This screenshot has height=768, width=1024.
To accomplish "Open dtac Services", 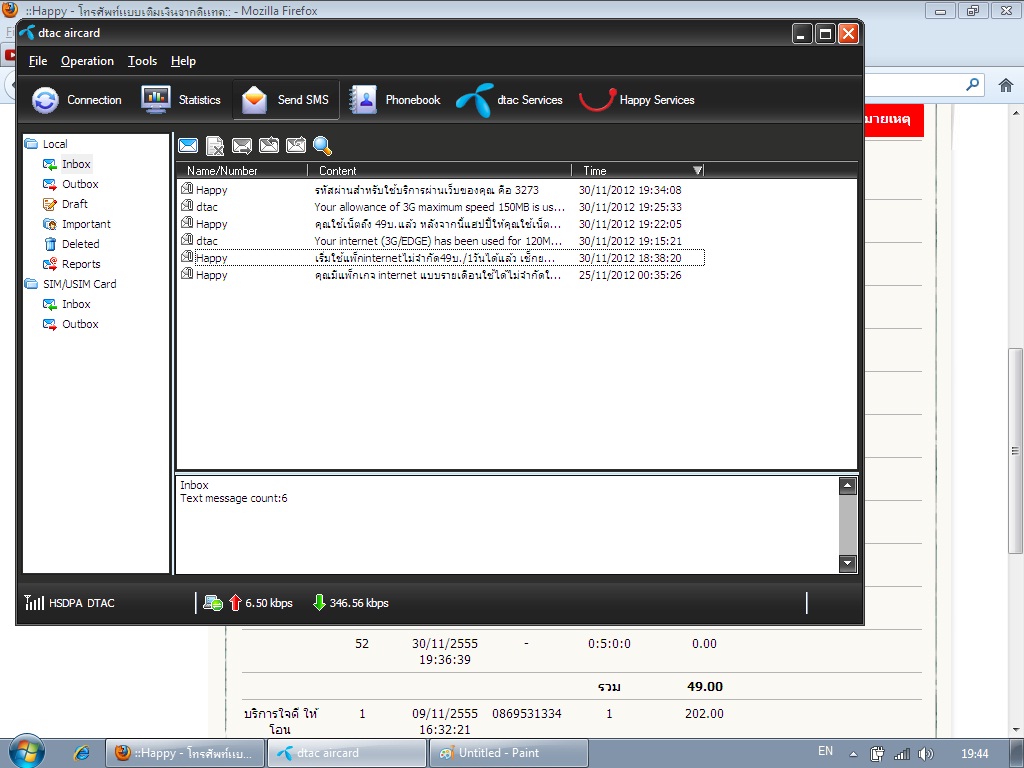I will click(x=509, y=100).
